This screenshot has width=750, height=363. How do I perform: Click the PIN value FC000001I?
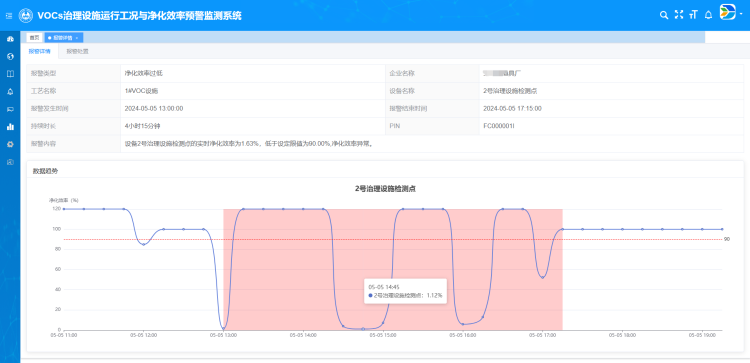click(x=499, y=126)
